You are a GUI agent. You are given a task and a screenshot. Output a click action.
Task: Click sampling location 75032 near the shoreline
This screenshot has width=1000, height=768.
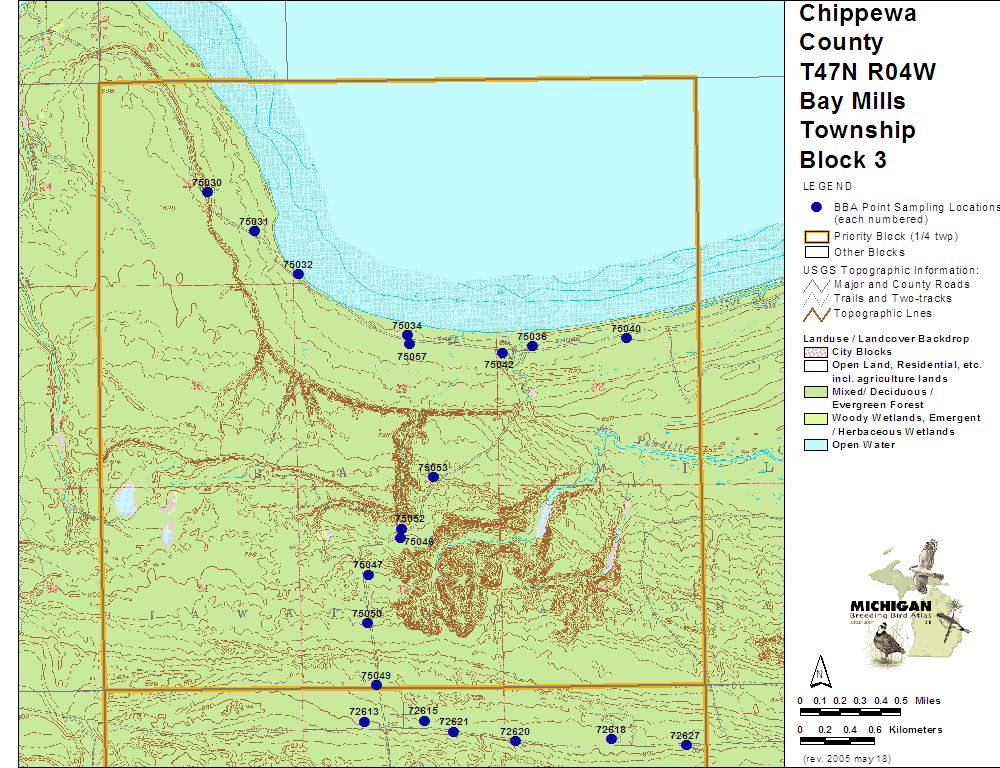pos(298,274)
